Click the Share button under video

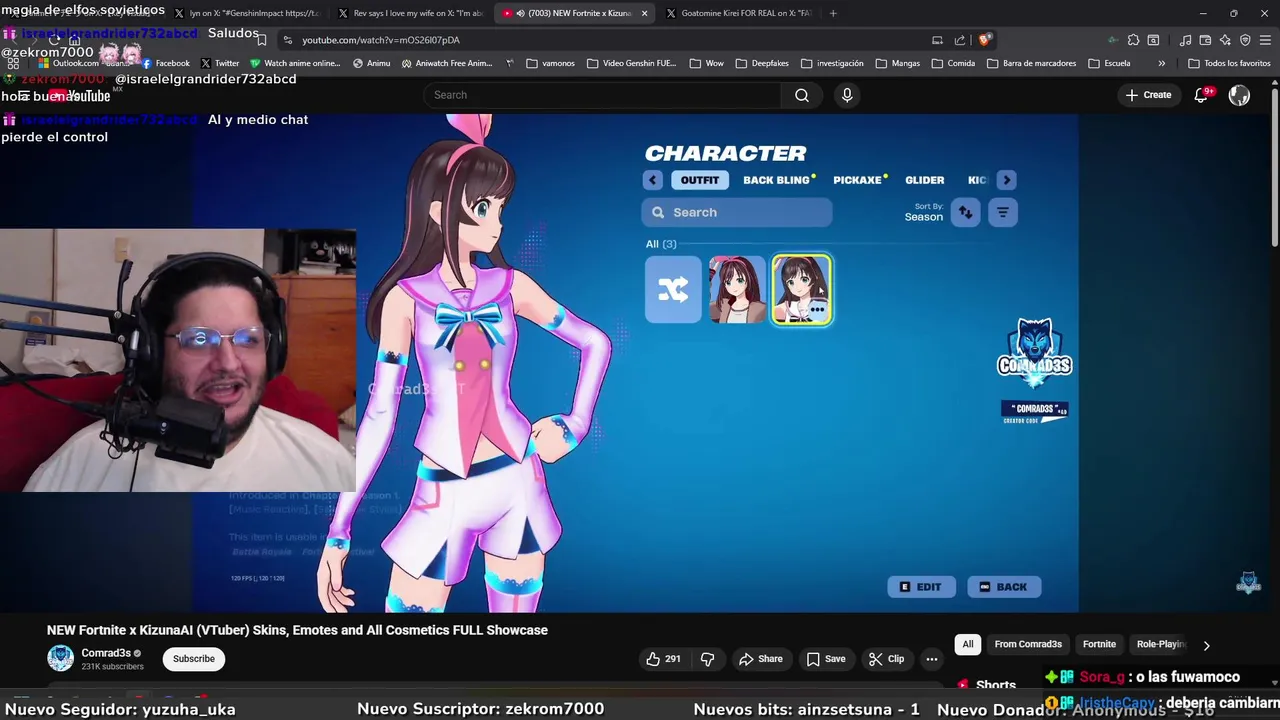click(760, 659)
